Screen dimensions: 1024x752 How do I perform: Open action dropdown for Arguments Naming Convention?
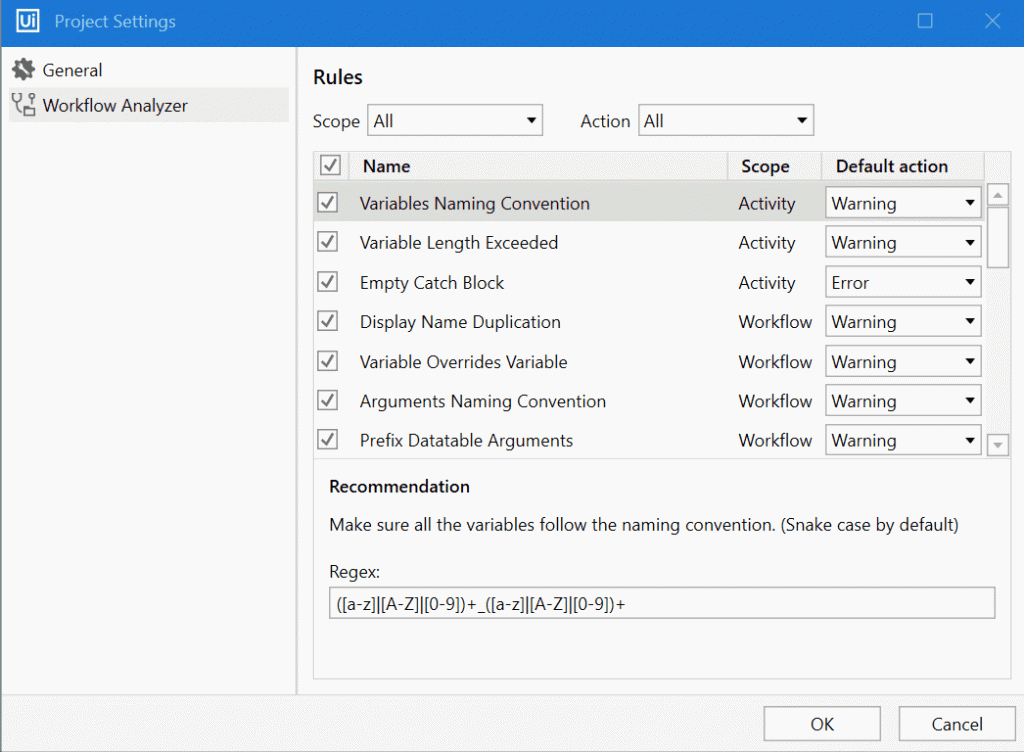pyautogui.click(x=903, y=401)
